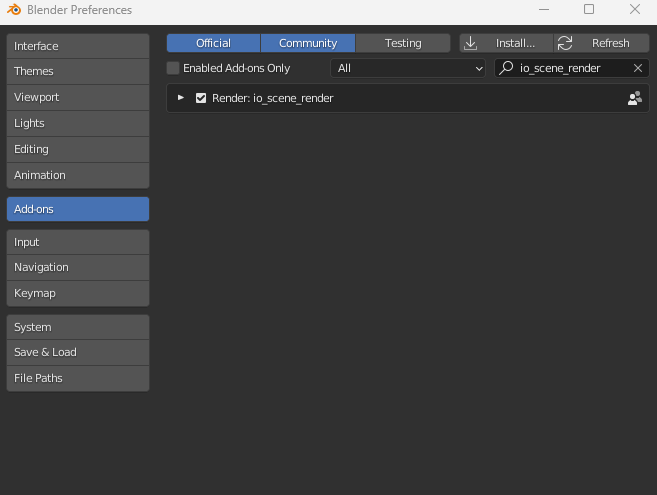The height and width of the screenshot is (495, 657).
Task: Open the Themes preferences section
Action: pos(78,71)
